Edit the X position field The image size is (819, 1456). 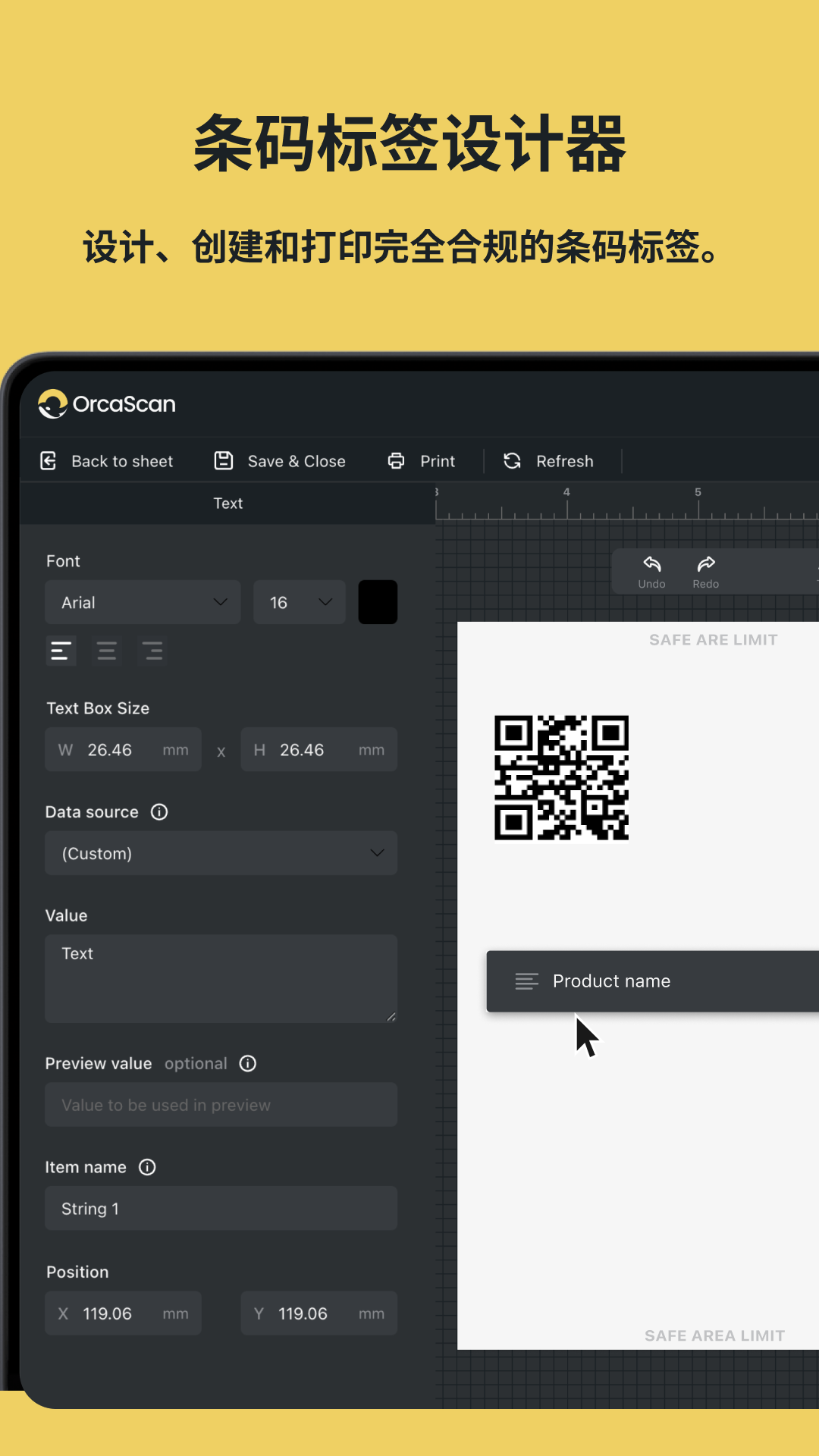pos(124,1313)
